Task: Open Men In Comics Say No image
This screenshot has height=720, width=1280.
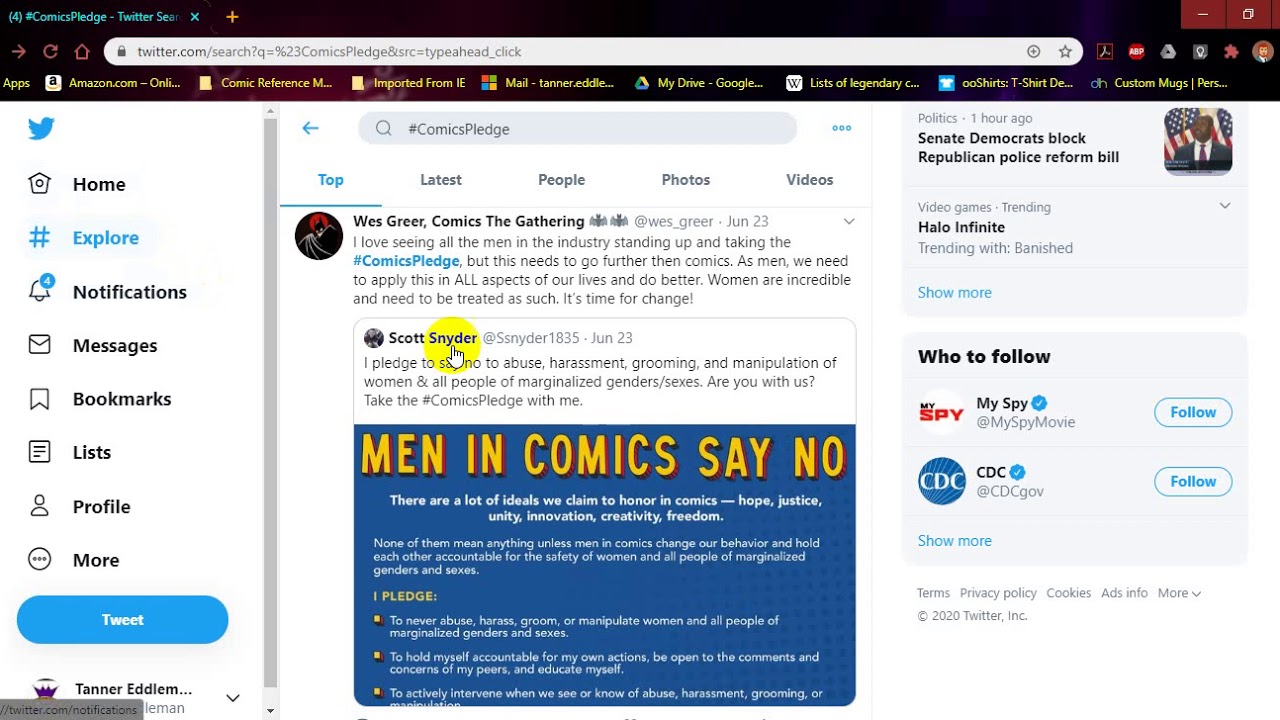Action: pos(604,565)
